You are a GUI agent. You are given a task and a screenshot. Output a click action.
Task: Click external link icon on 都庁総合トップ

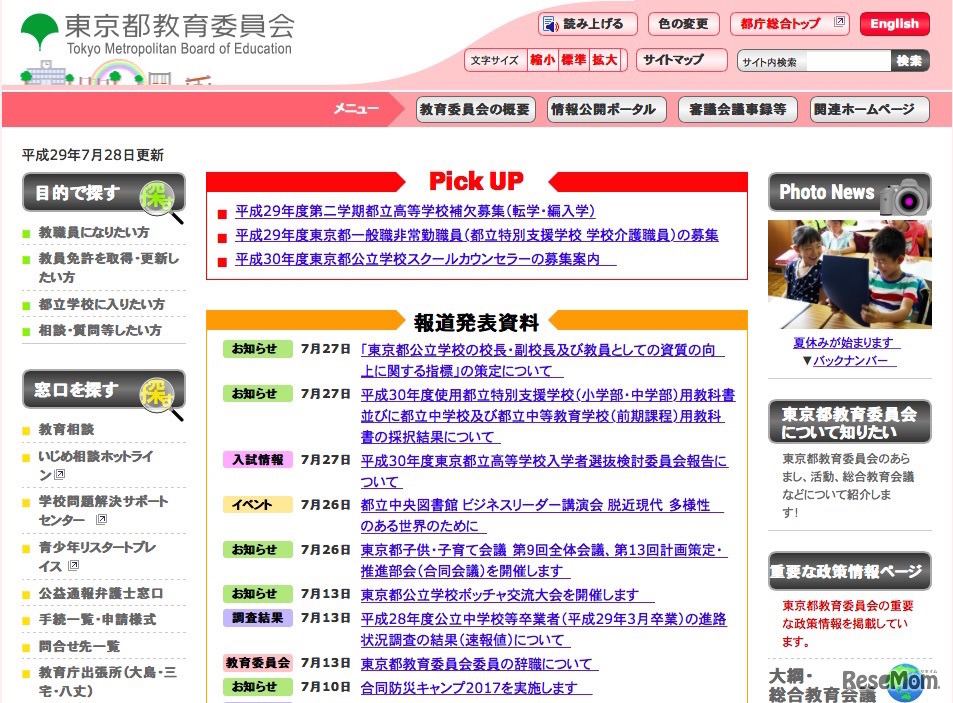[839, 21]
